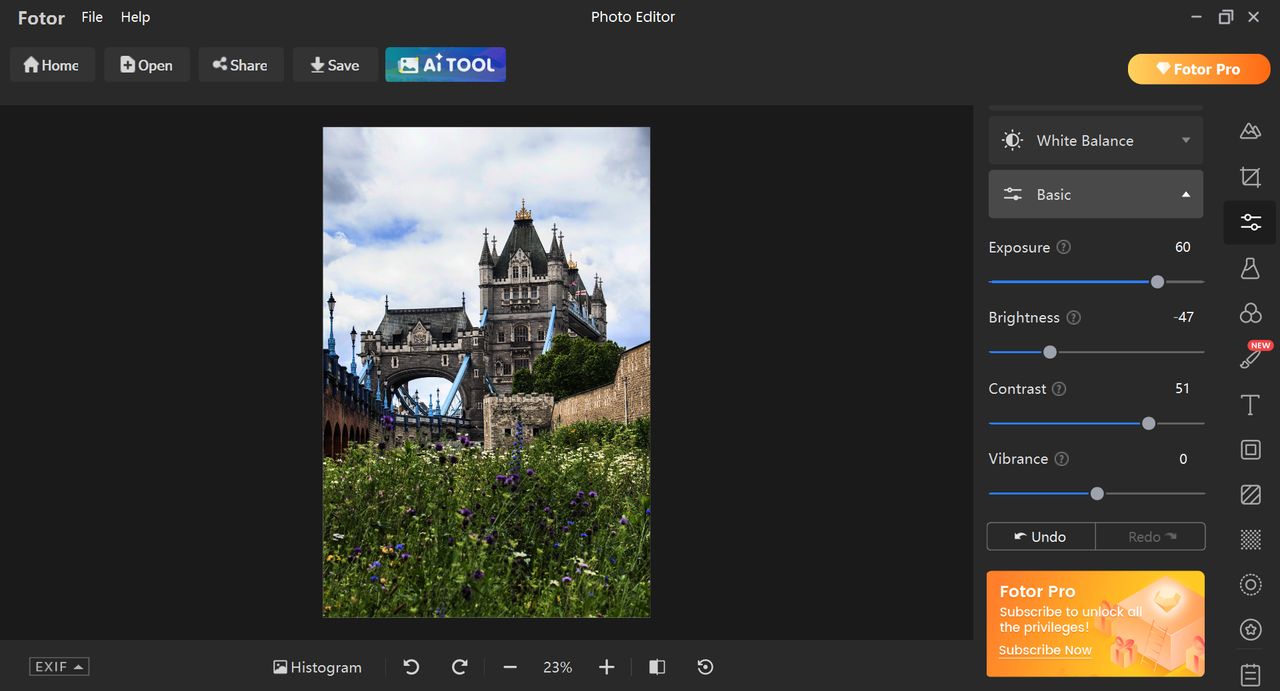
Task: Rotate image counterclockwise in bottom bar
Action: click(411, 667)
